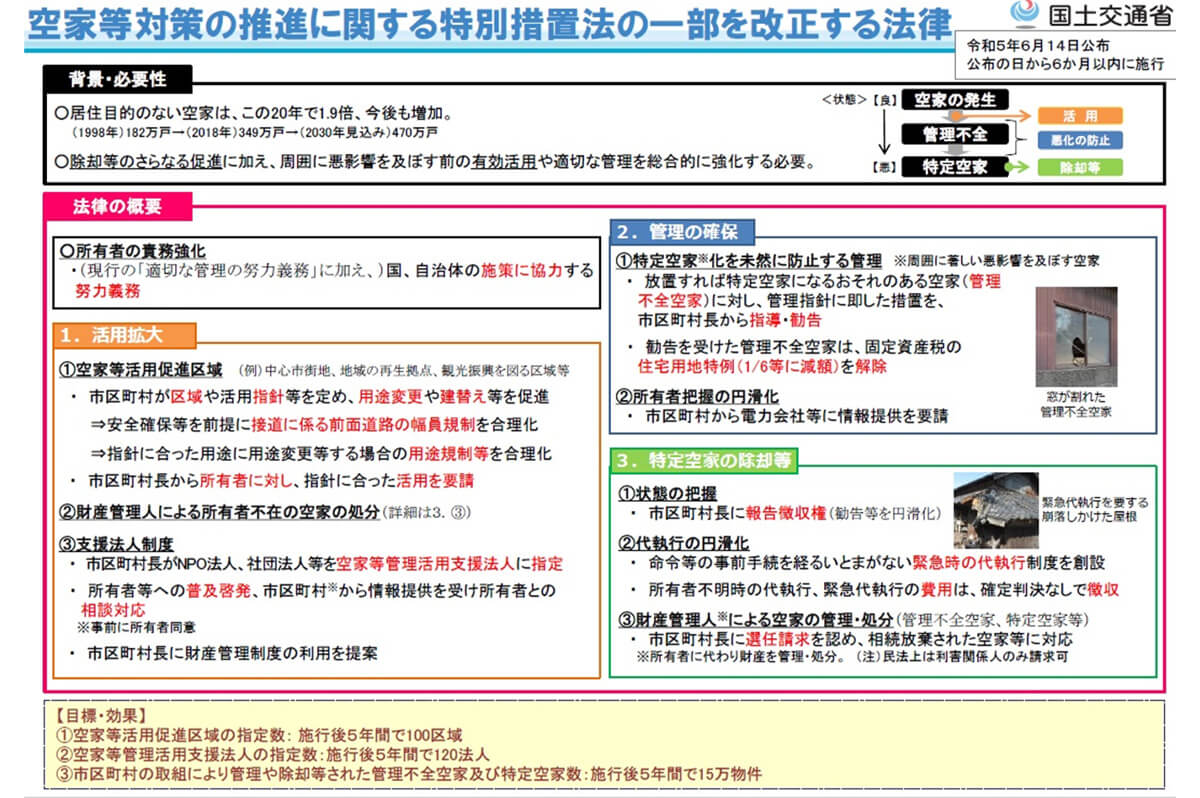Click the heading ③支援法人制度
Screen dimensions: 1200x798
(118, 543)
